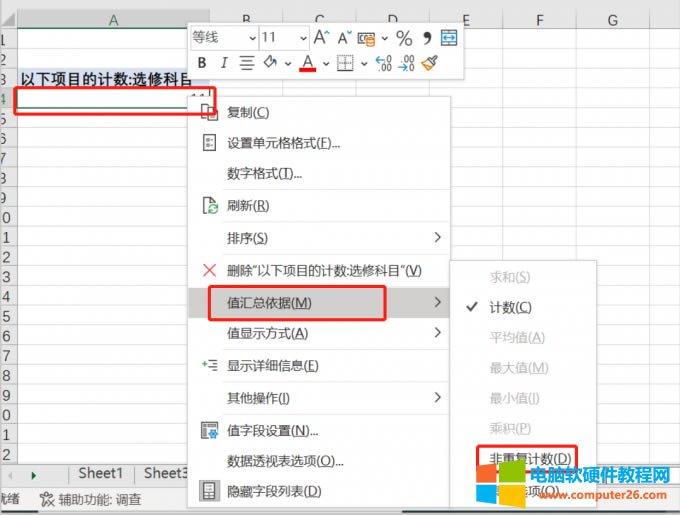Select the checked 计数(C) summary option
This screenshot has width=680, height=515.
[x=510, y=308]
